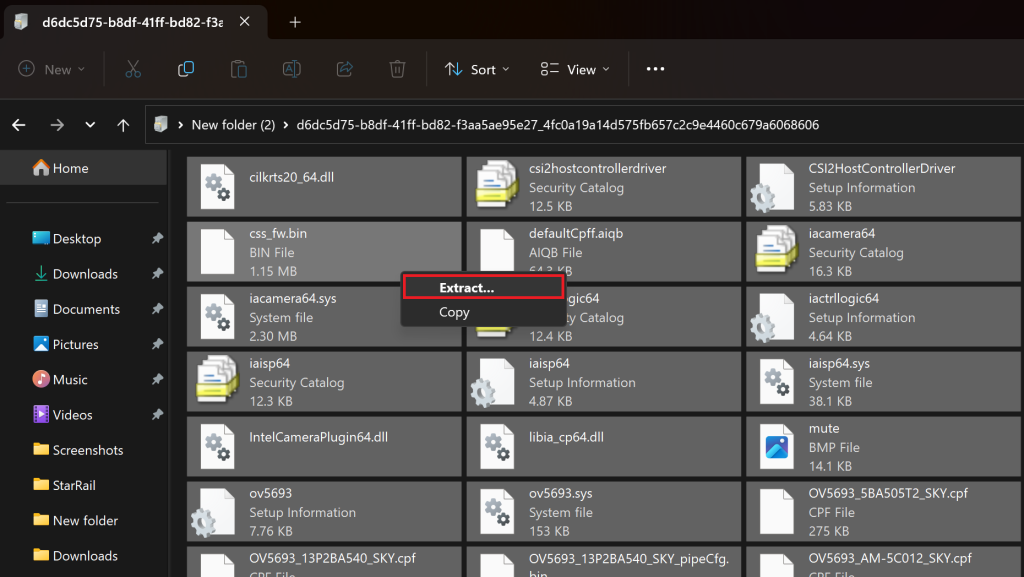1024x577 pixels.
Task: Add a new tab with plus button
Action: coord(295,22)
